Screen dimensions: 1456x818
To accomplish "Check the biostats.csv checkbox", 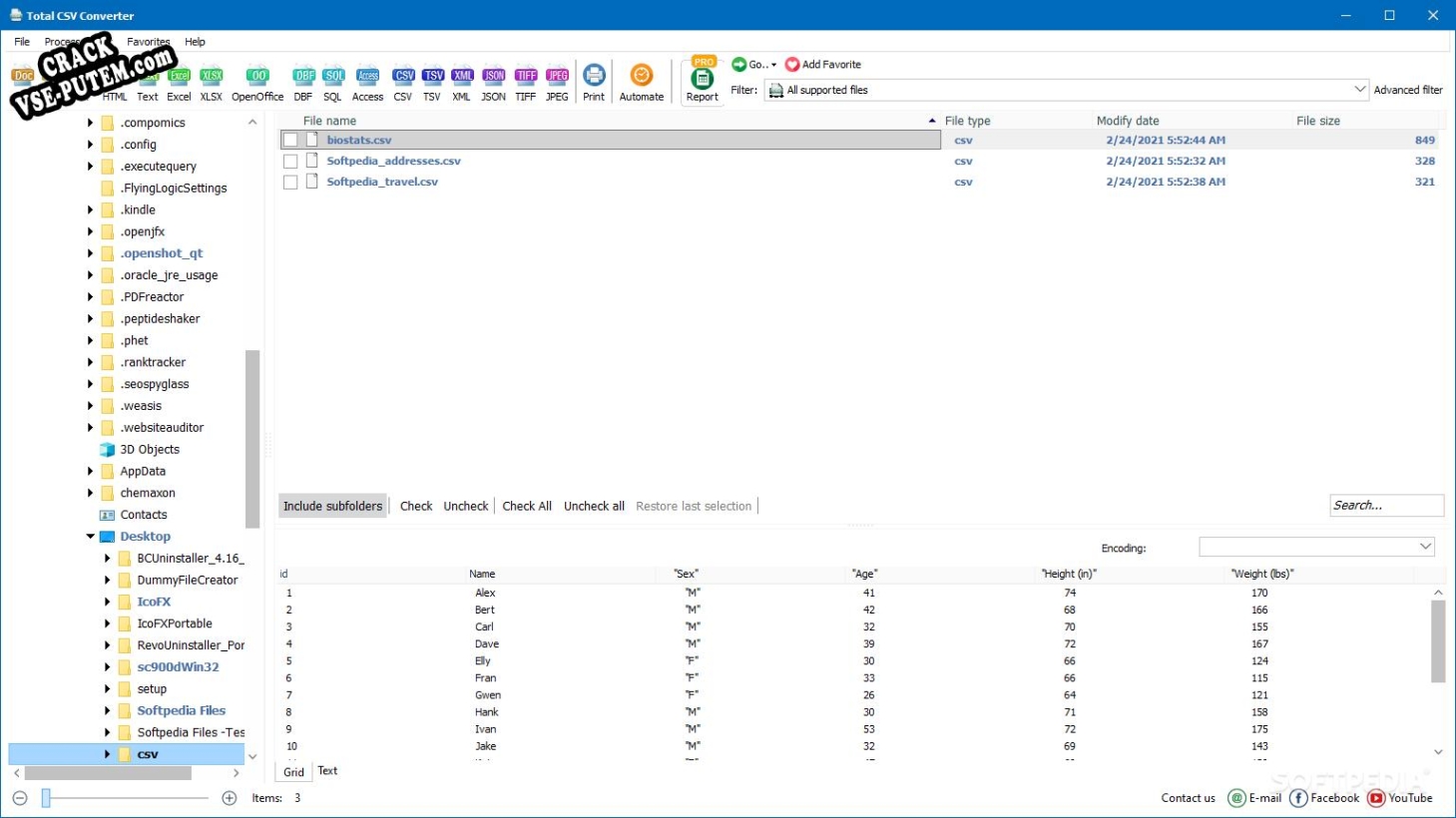I will click(290, 141).
